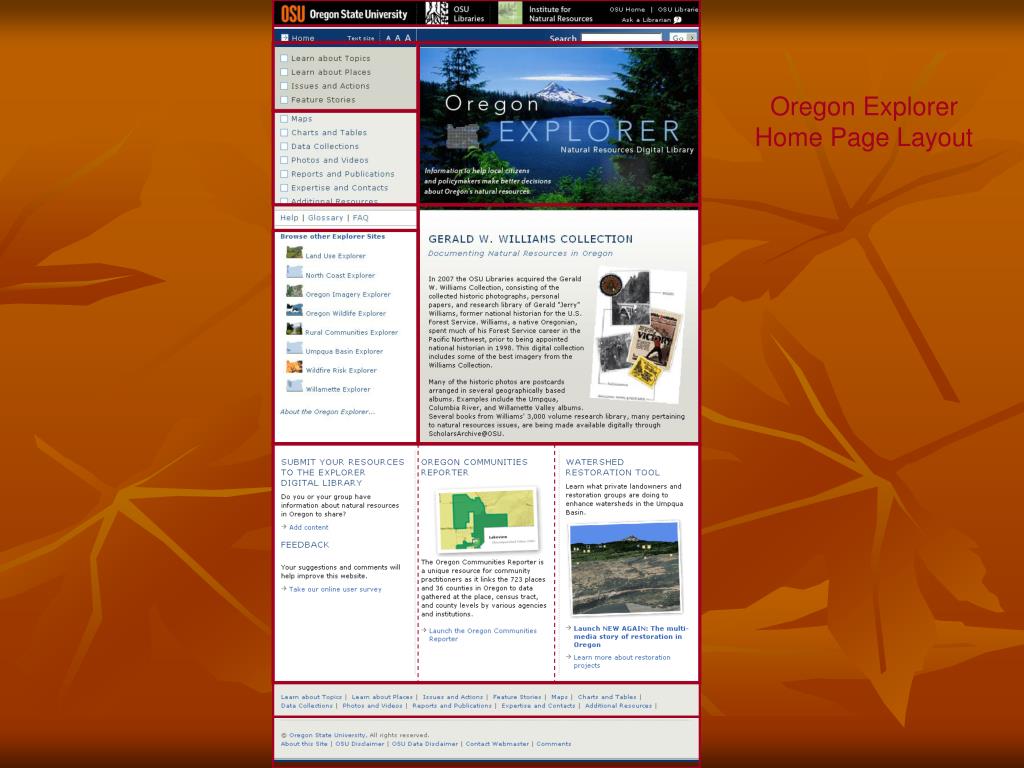Click the North Coast Explorer thumbnail icon
1024x768 pixels.
295,272
